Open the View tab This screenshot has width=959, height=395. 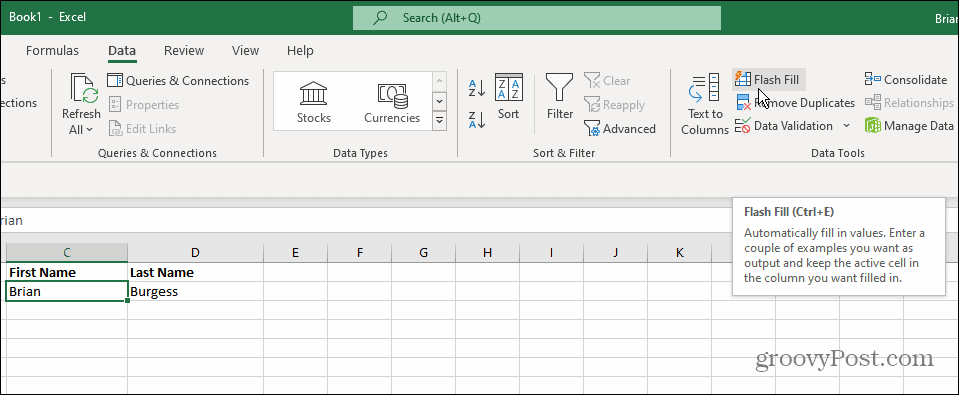point(245,51)
